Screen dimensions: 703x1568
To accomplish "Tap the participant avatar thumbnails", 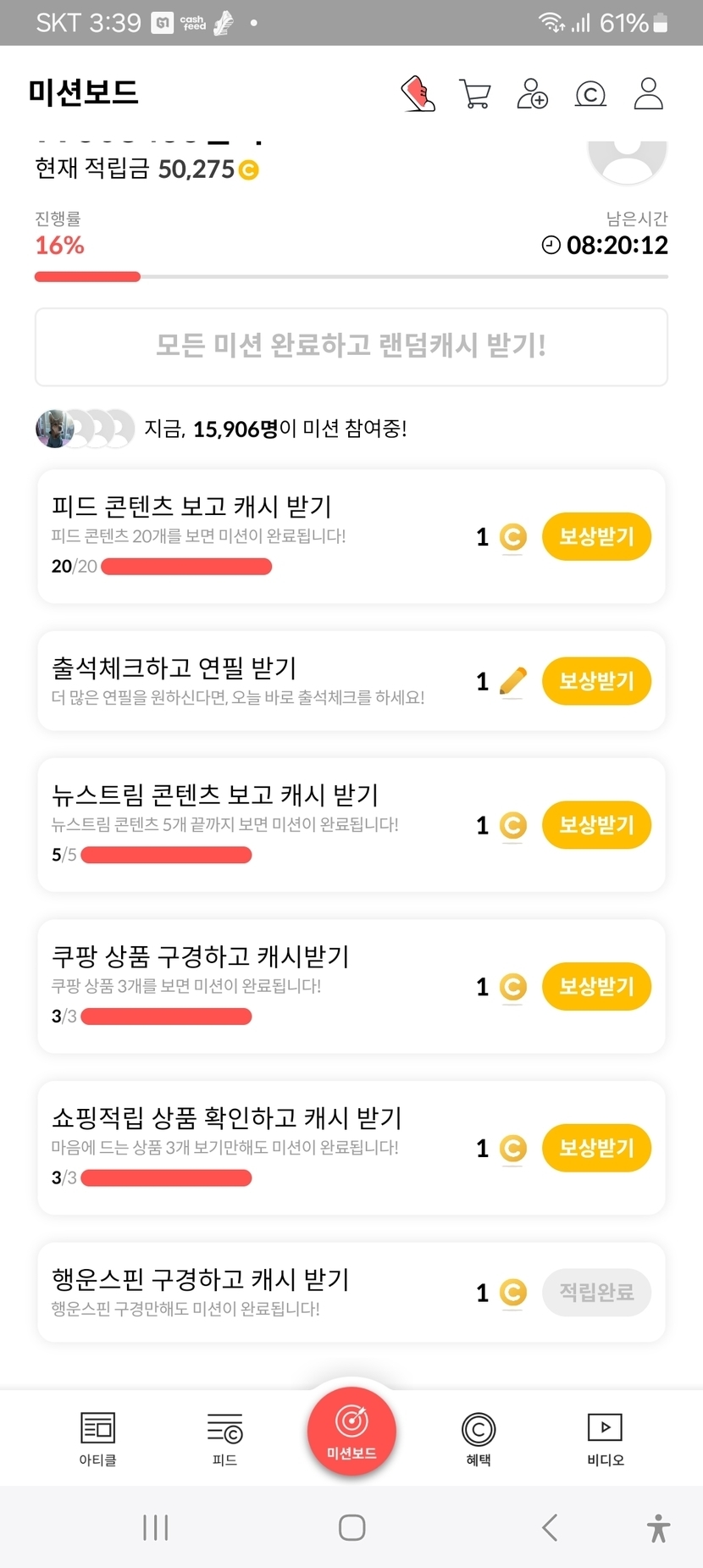I will (85, 429).
